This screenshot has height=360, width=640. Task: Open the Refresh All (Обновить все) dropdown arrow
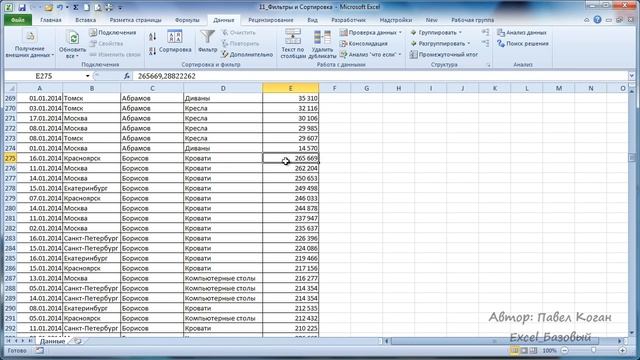tap(77, 56)
